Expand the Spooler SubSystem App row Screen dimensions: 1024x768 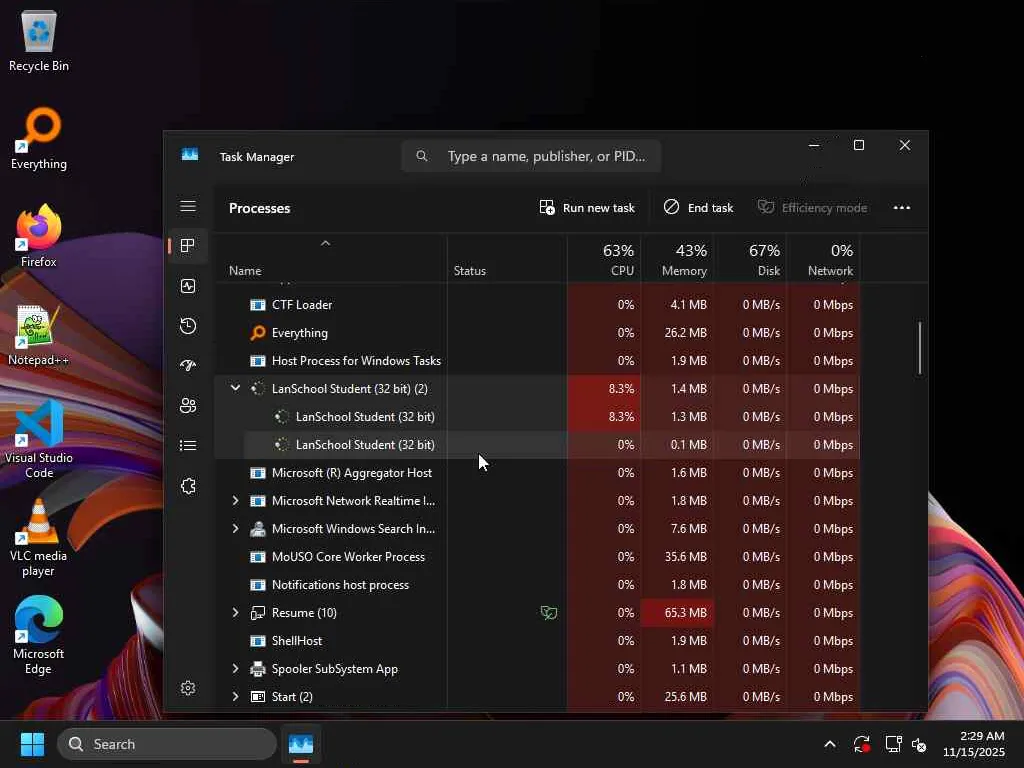236,669
